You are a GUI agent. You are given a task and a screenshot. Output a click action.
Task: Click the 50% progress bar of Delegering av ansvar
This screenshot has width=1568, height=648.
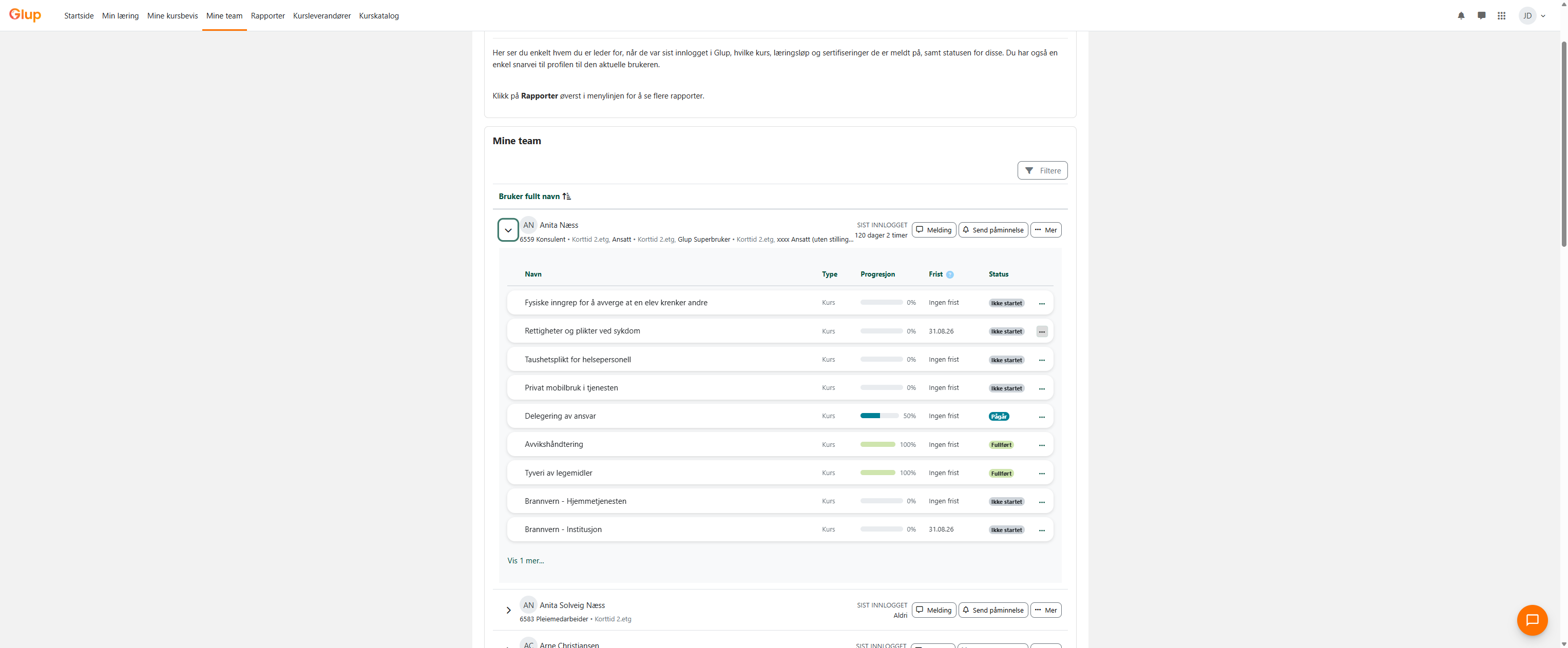[879, 416]
